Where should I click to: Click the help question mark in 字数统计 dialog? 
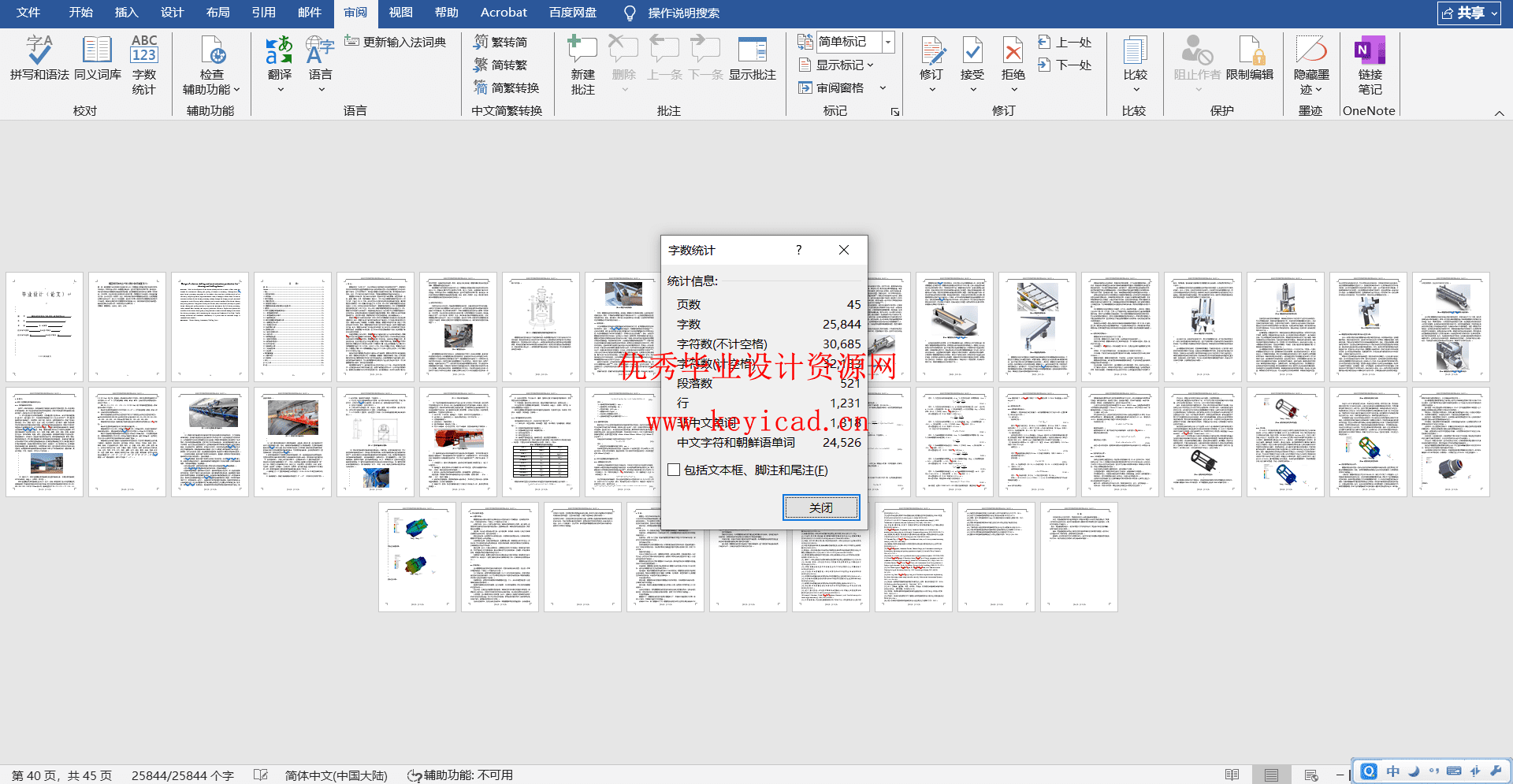(799, 250)
